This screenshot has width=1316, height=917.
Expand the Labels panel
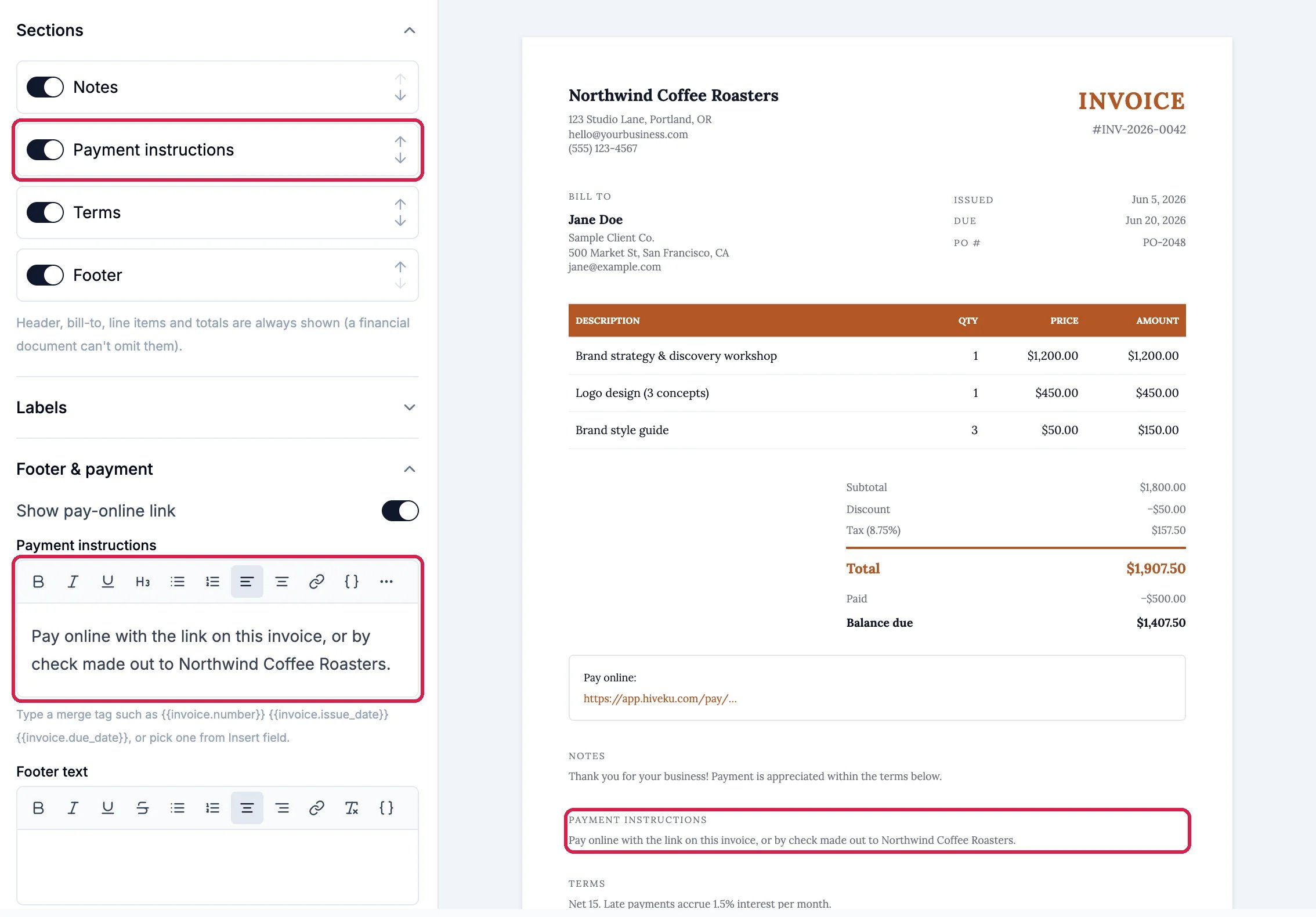[x=410, y=407]
